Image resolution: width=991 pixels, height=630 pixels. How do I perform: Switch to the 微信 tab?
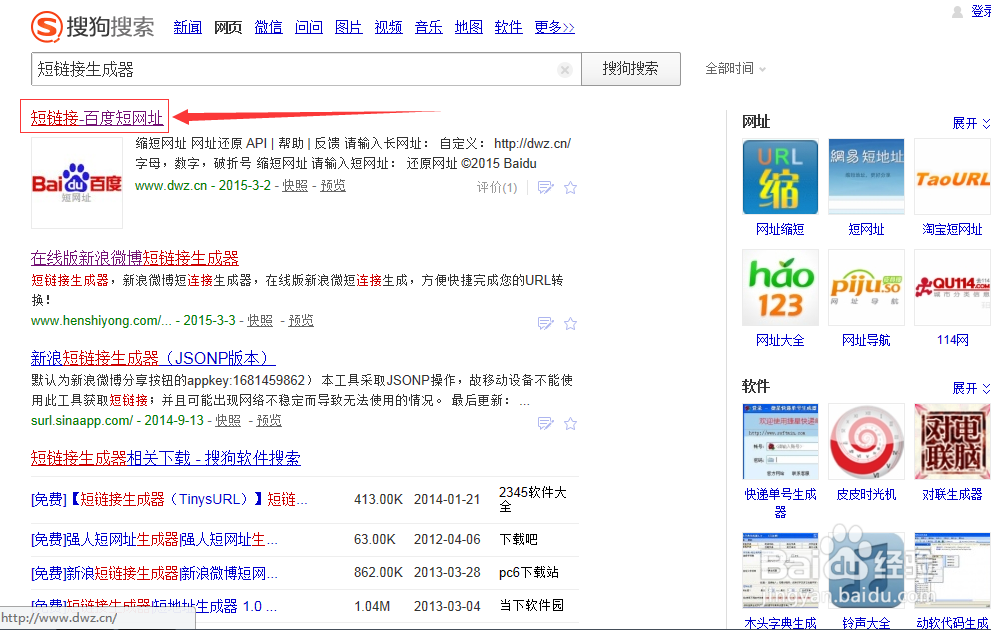coord(268,27)
